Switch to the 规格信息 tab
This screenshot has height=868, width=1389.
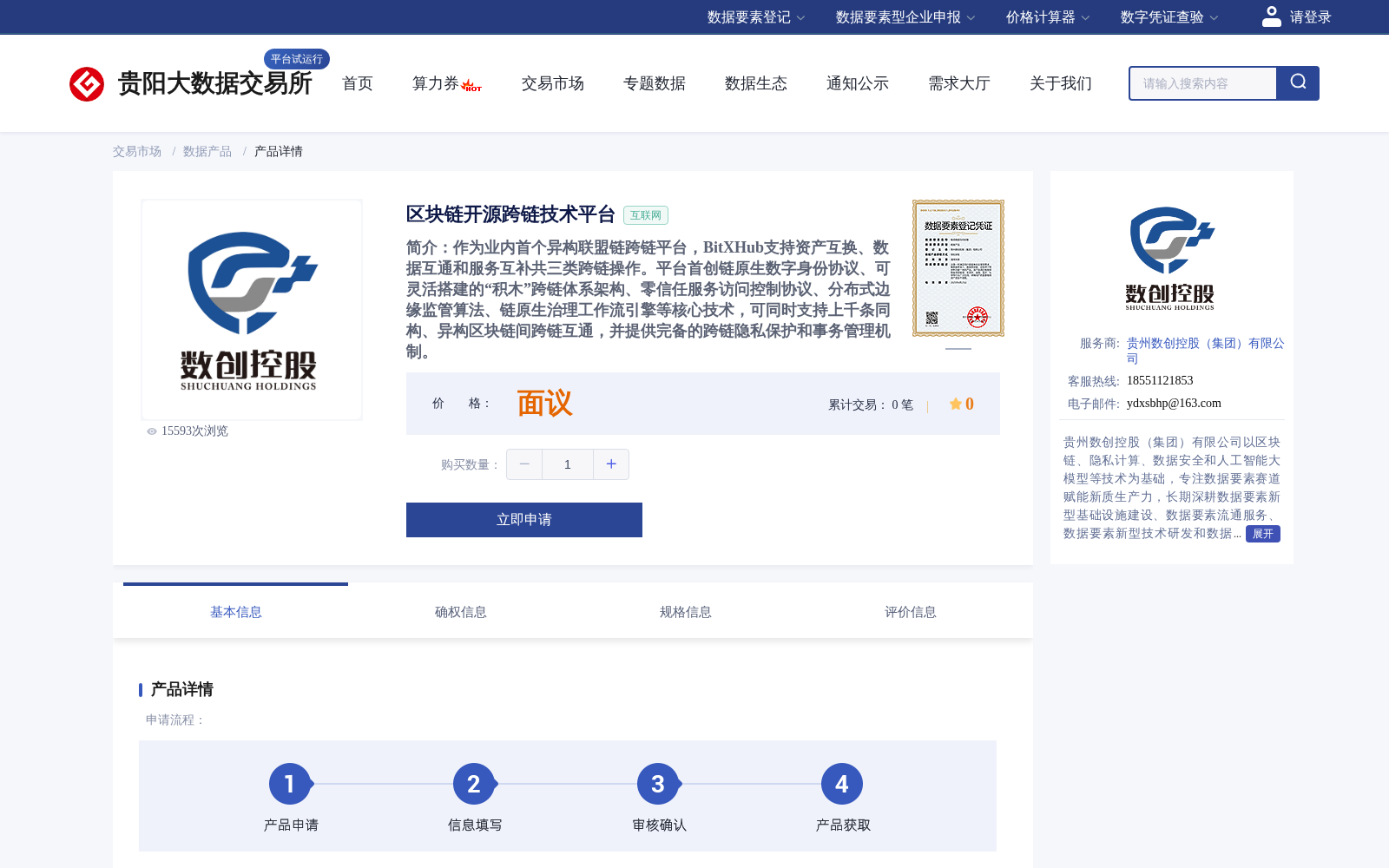point(686,612)
